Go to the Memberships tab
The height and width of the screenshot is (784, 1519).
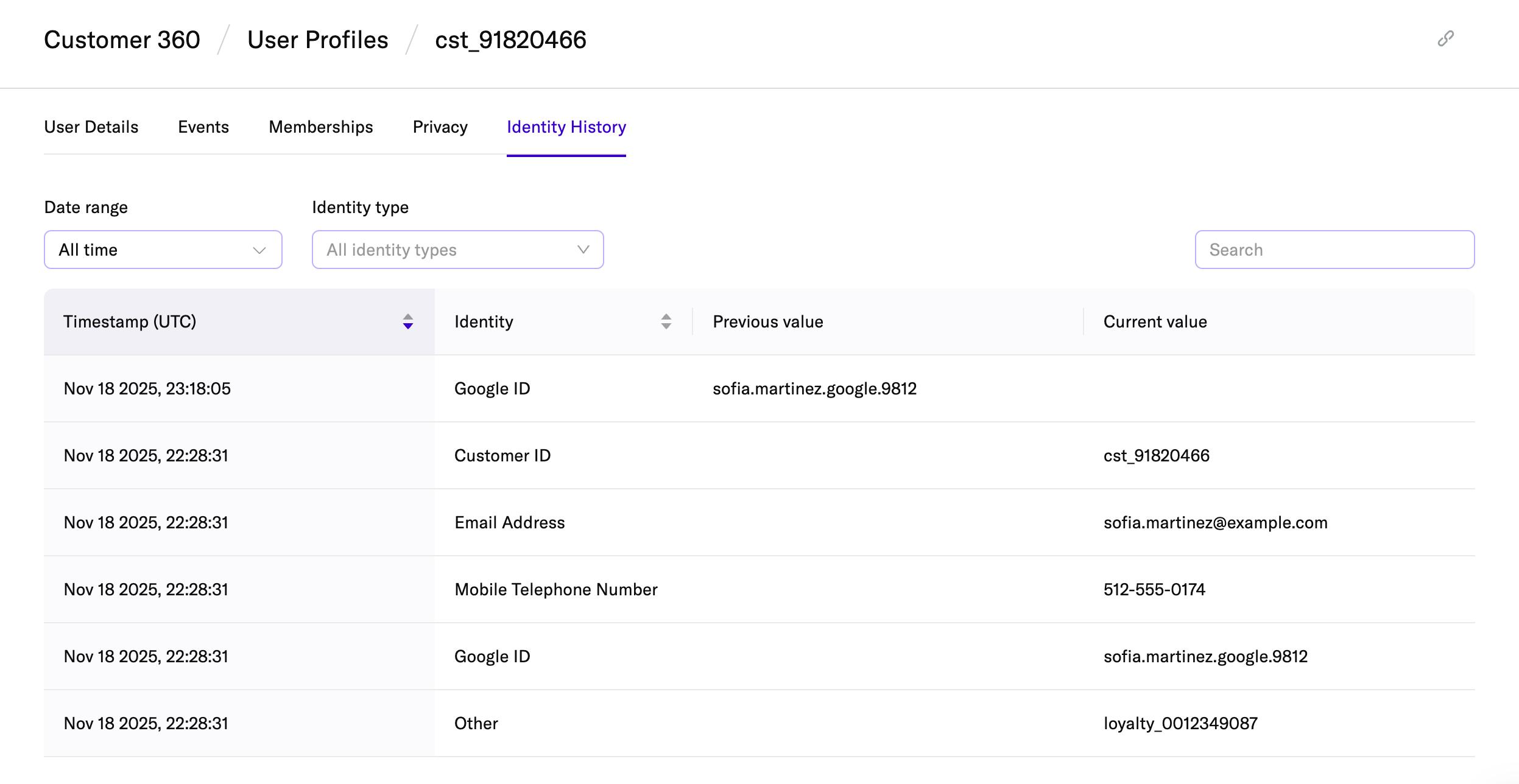[320, 127]
